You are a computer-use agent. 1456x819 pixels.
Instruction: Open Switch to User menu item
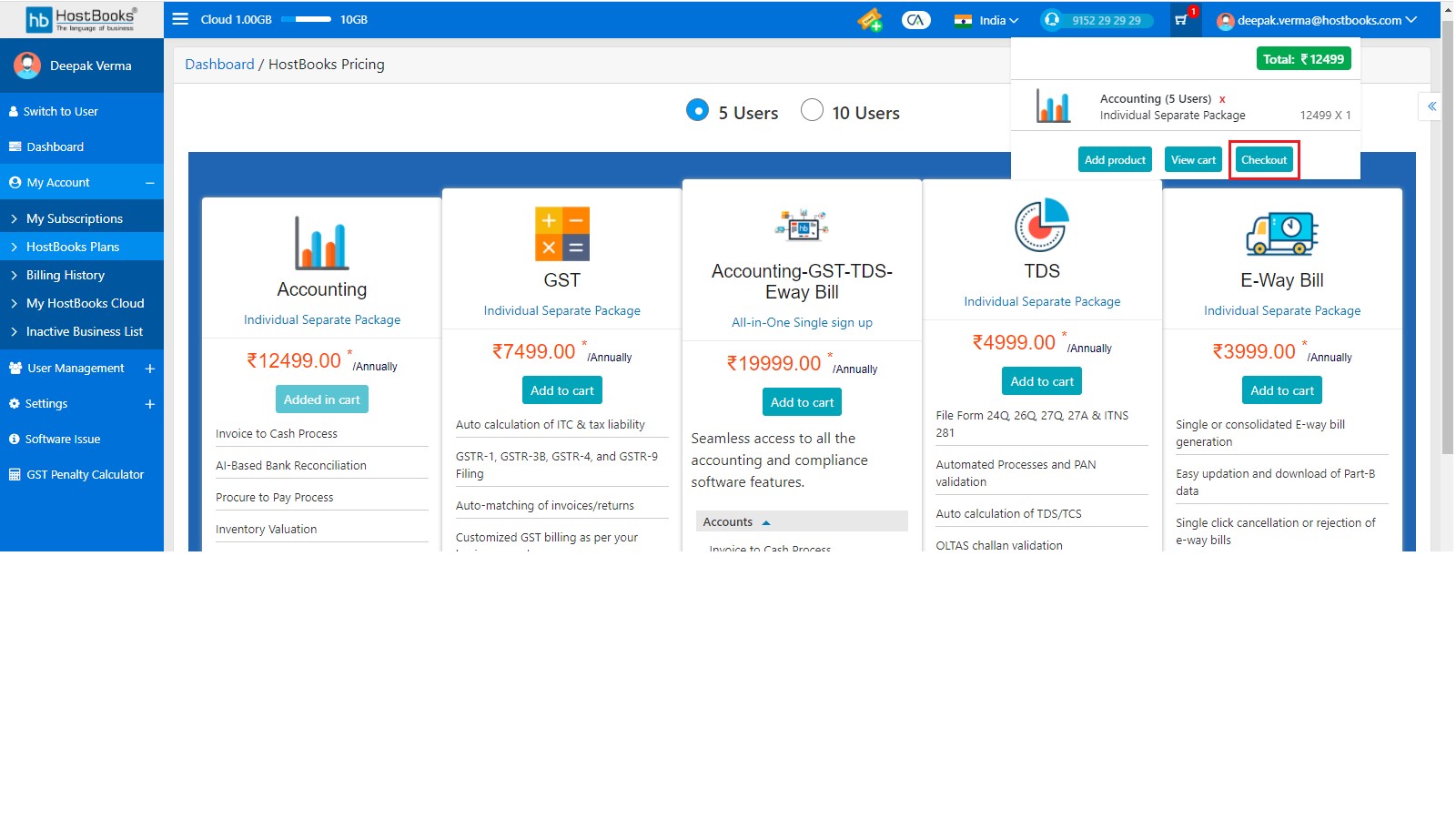[82, 111]
